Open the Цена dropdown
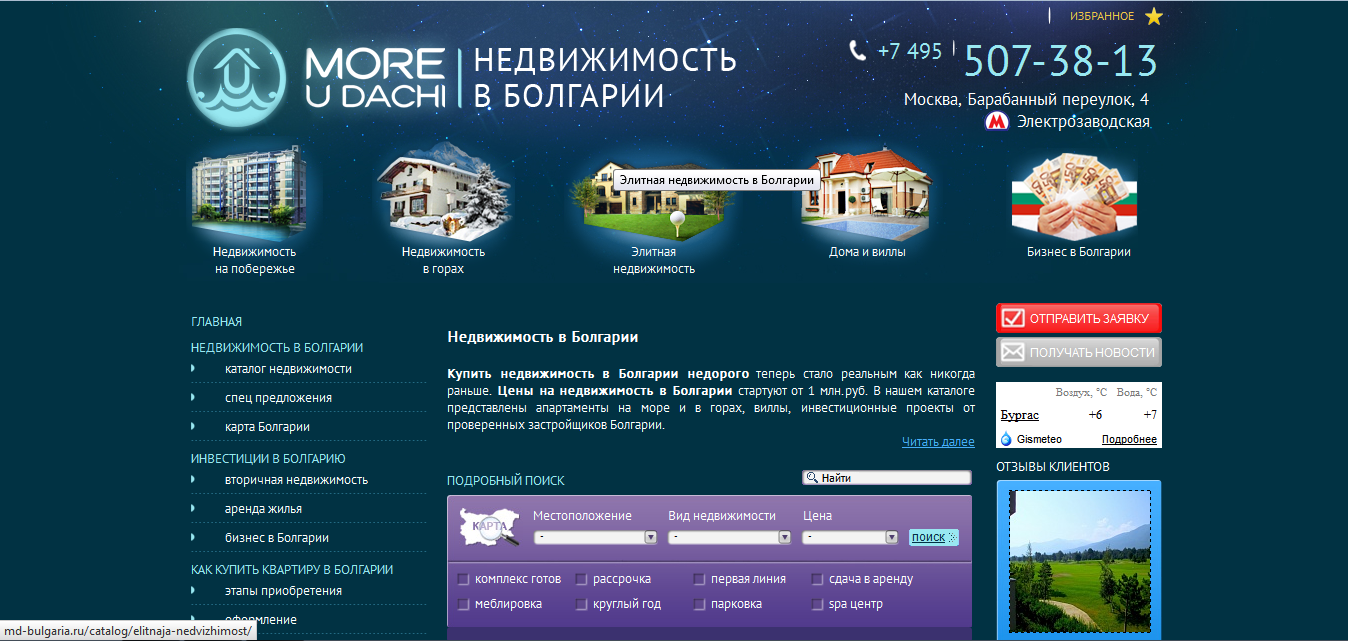This screenshot has height=641, width=1348. click(x=850, y=536)
